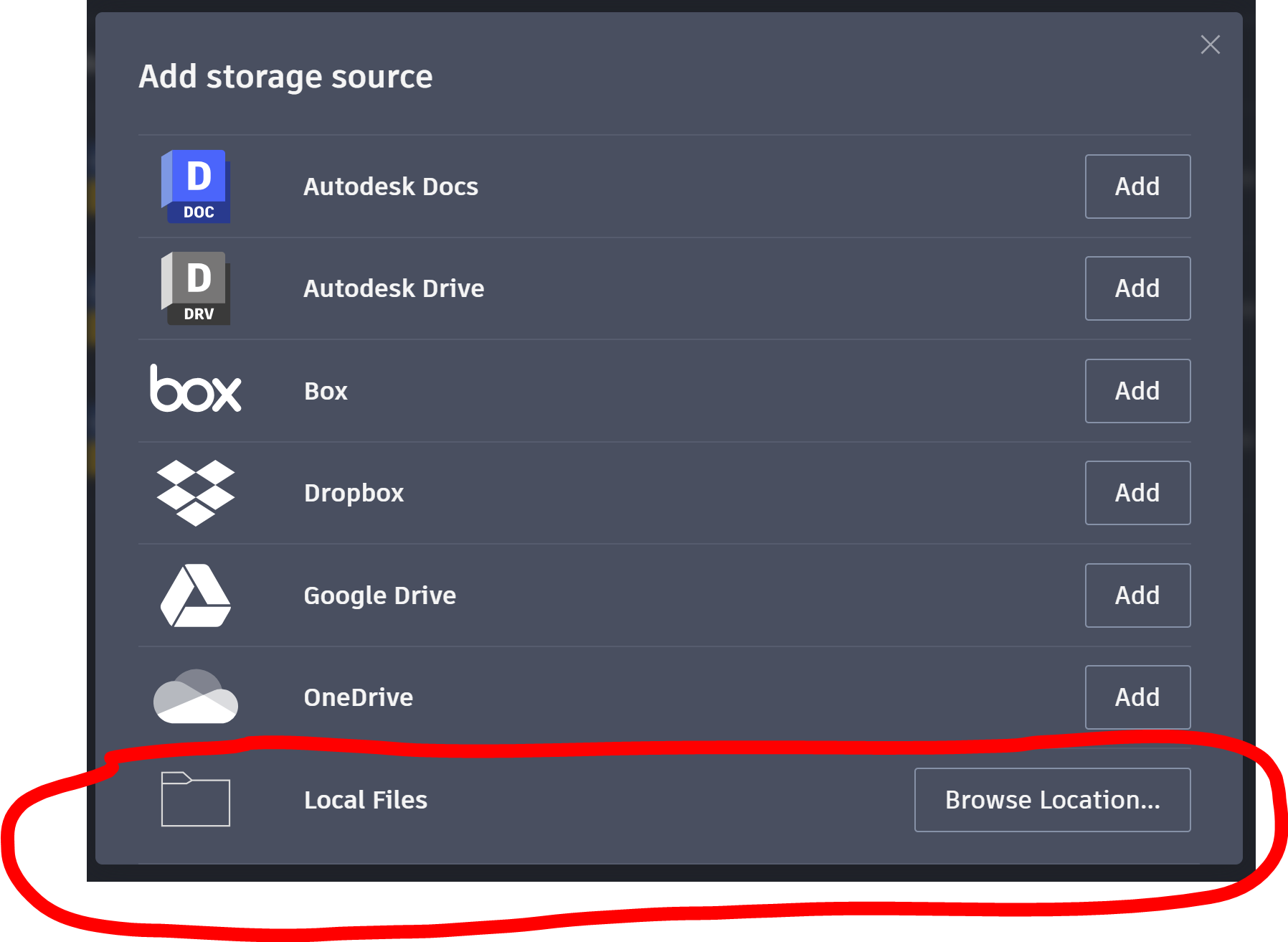
Task: Add Box as a storage source
Action: click(x=1138, y=391)
